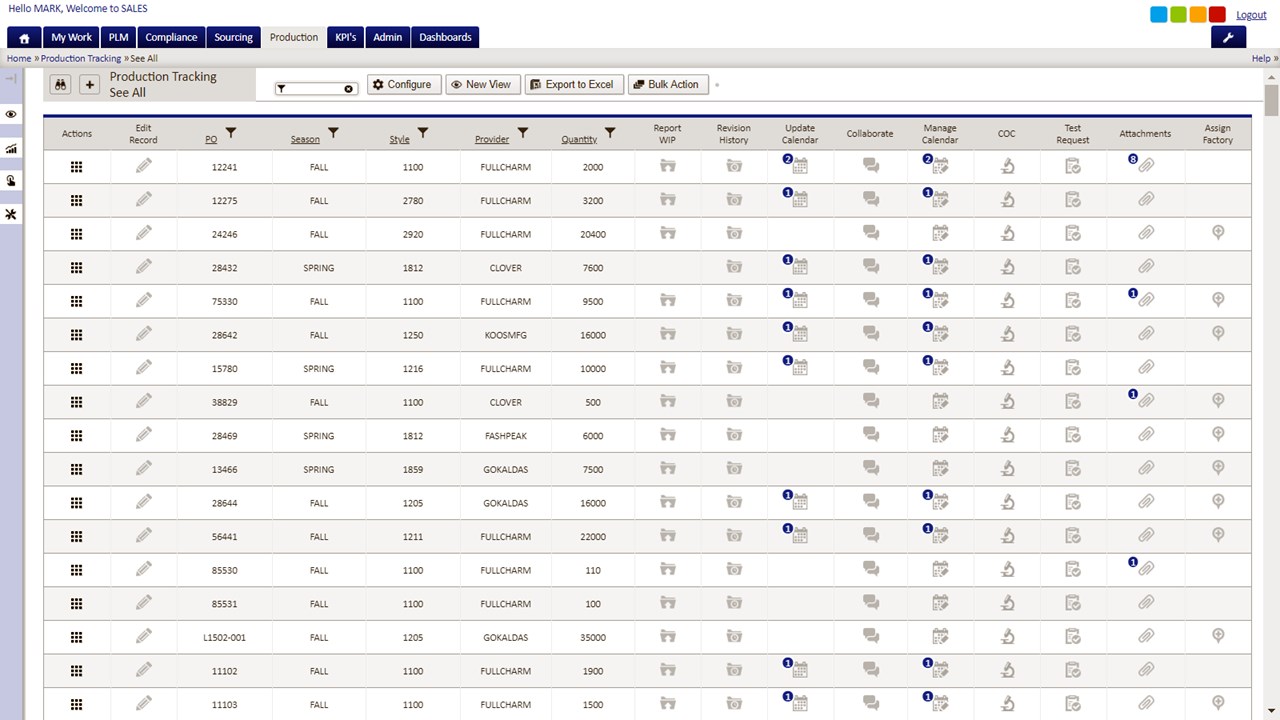The width and height of the screenshot is (1280, 720).
Task: Switch to Sourcing tab
Action: pyautogui.click(x=234, y=37)
